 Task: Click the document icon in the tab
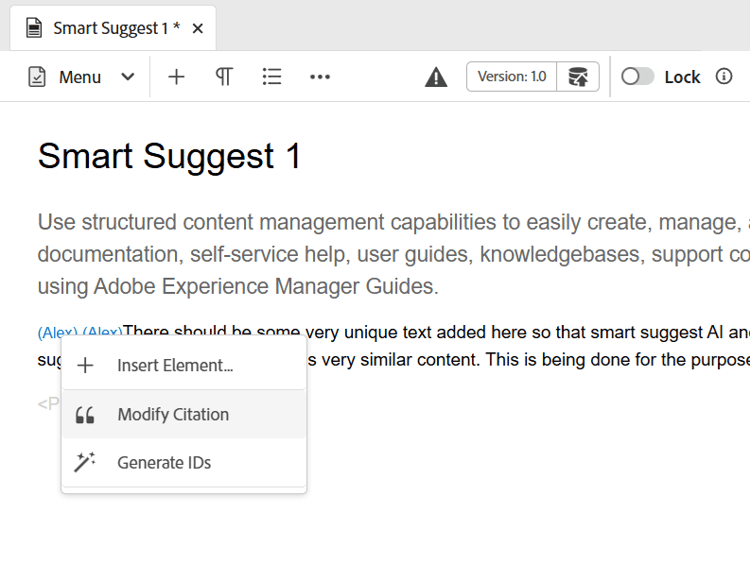pyautogui.click(x=34, y=28)
